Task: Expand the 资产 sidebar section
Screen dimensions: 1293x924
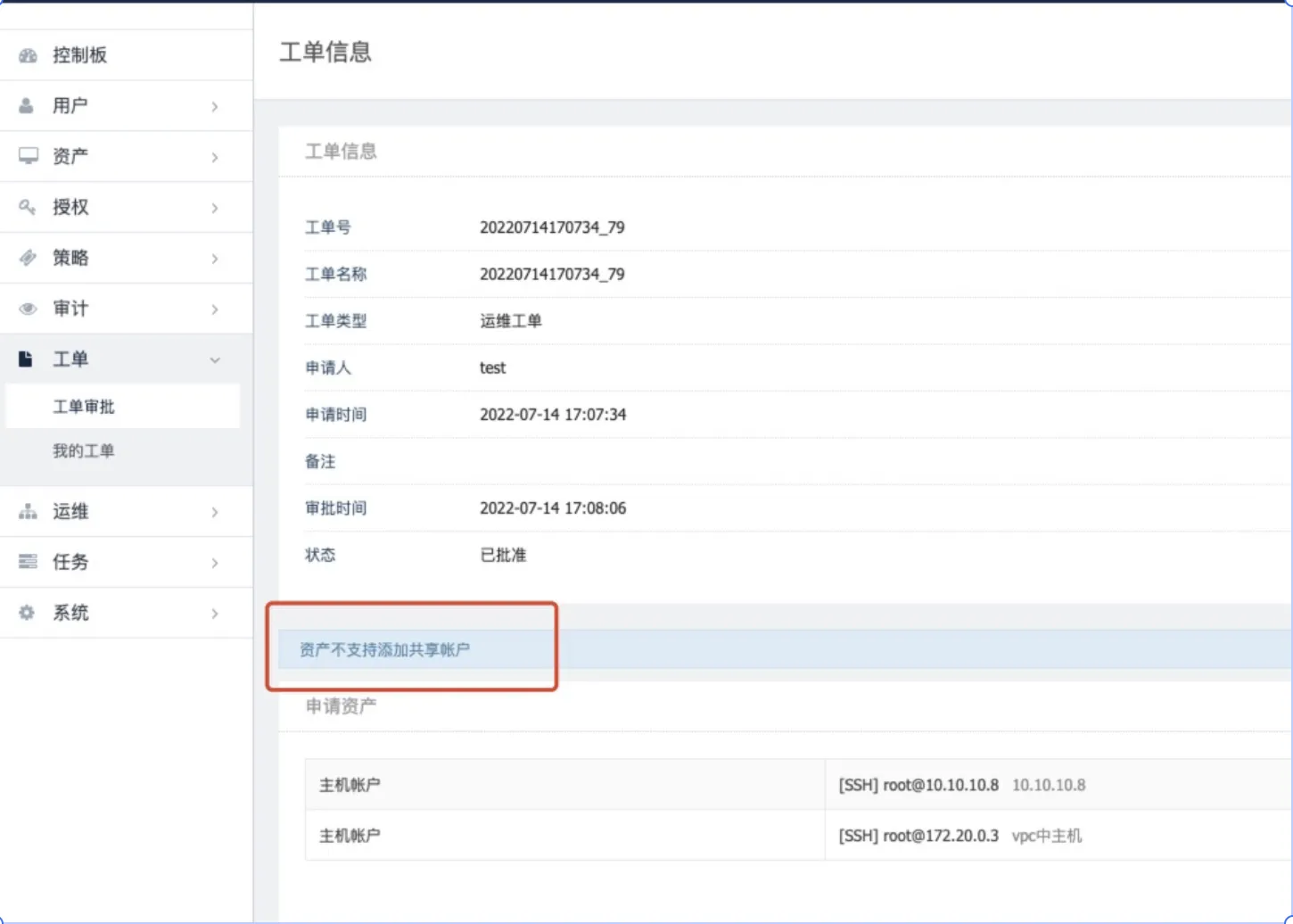Action: click(x=125, y=155)
